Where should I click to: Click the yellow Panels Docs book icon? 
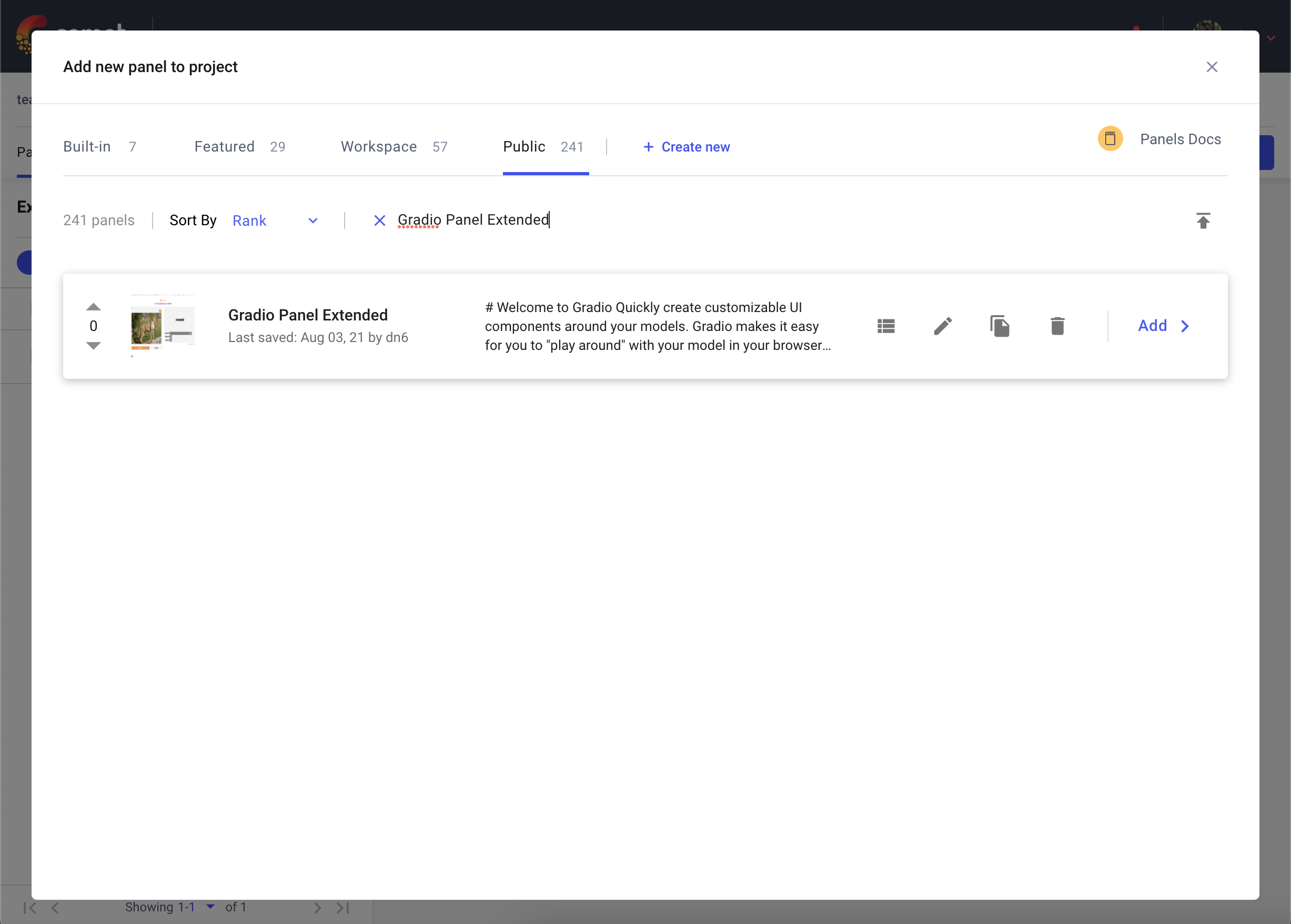tap(1110, 138)
